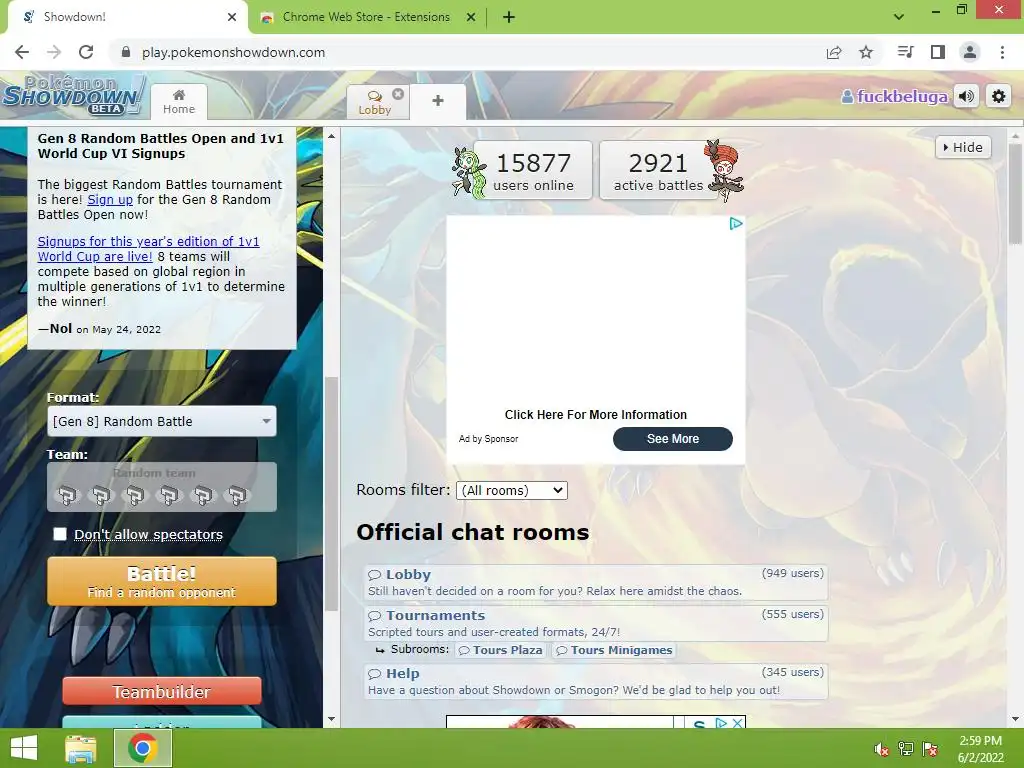Toggle the browser side panel
Screen dimensions: 1024x768
coord(938,52)
